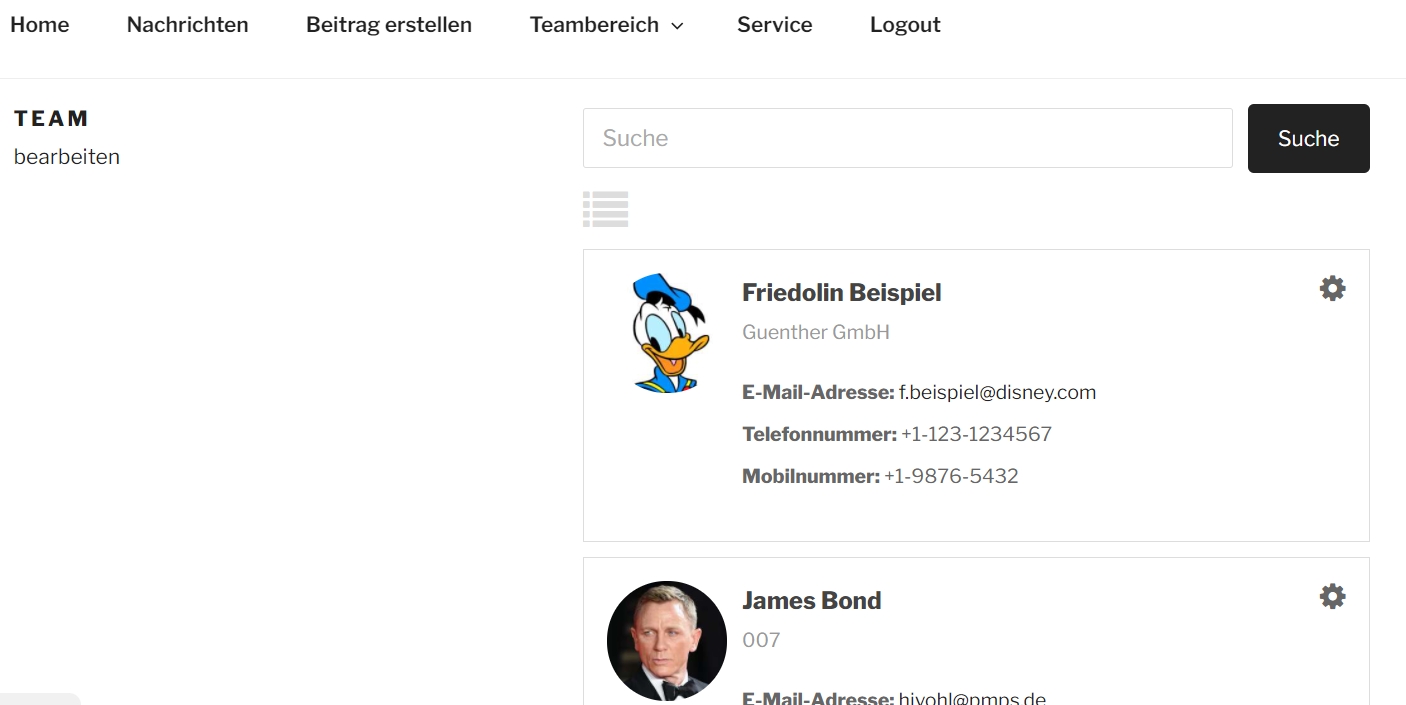Select Beitrag erstellen menu item
Image resolution: width=1406 pixels, height=705 pixels.
[x=389, y=25]
